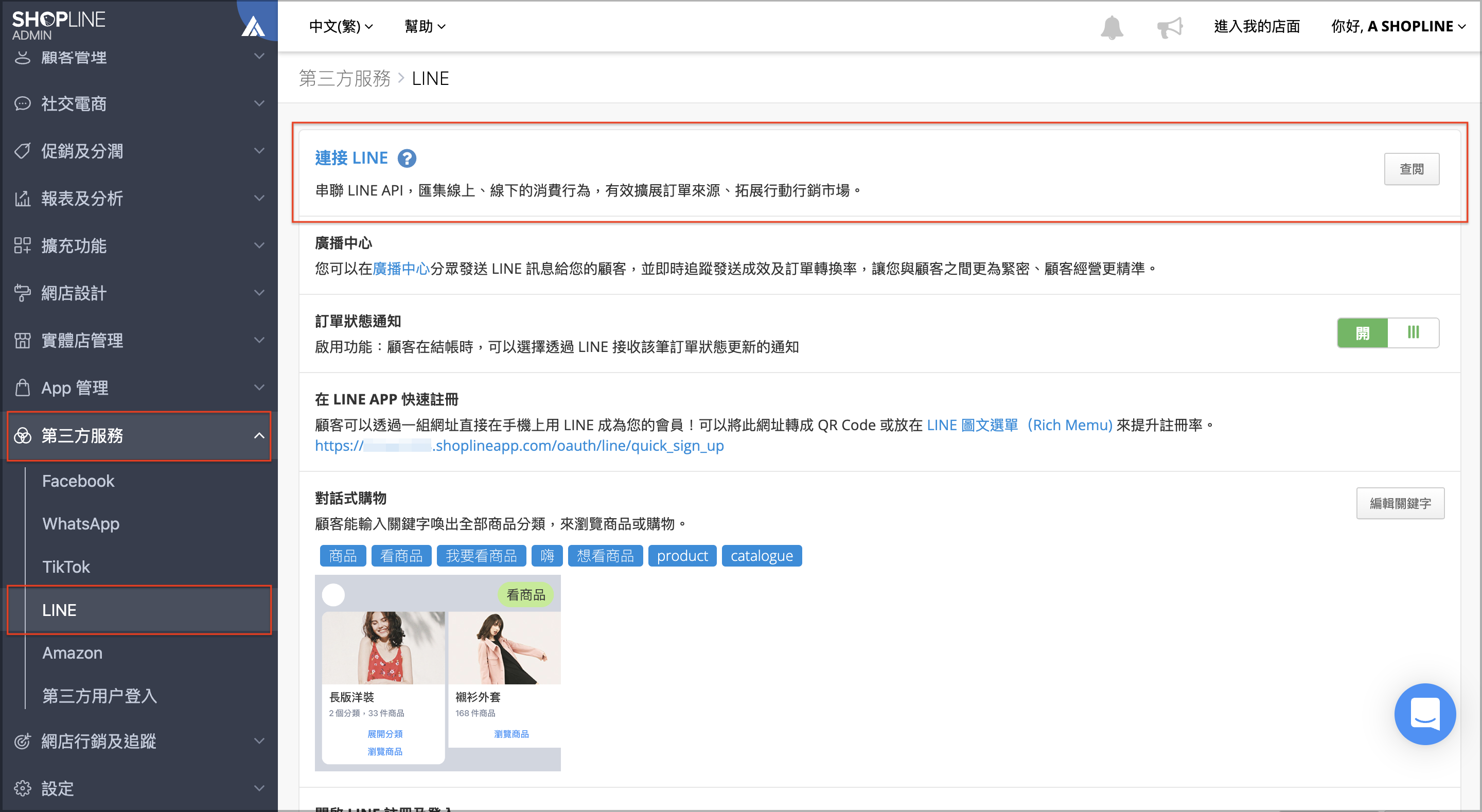Click the 第三方服務 icon in sidebar
The width and height of the screenshot is (1482, 812).
[x=23, y=436]
